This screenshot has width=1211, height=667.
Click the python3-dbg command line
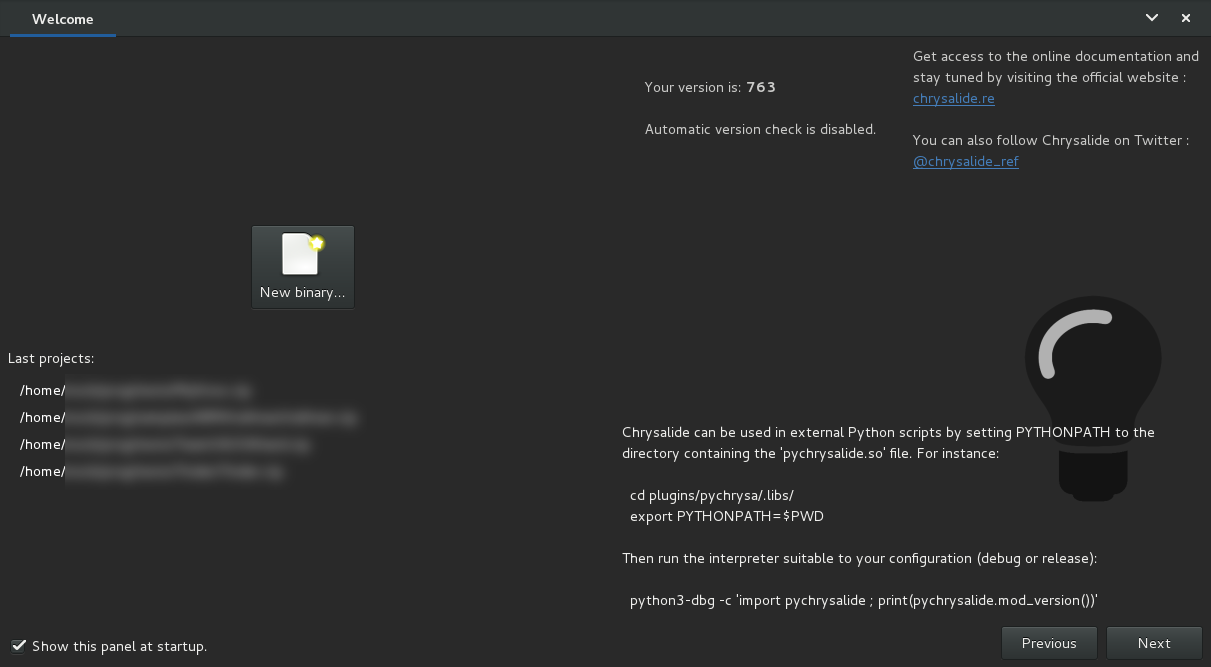pyautogui.click(x=864, y=600)
